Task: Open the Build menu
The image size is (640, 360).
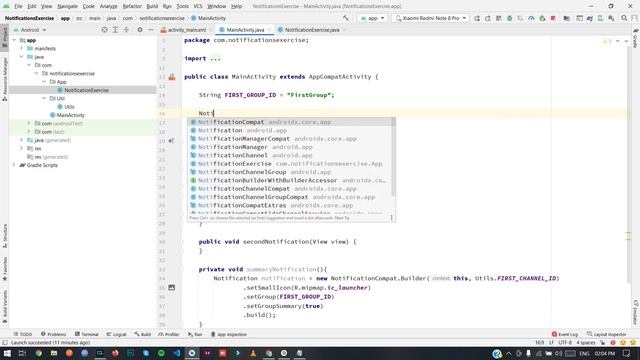Action: click(x=152, y=6)
